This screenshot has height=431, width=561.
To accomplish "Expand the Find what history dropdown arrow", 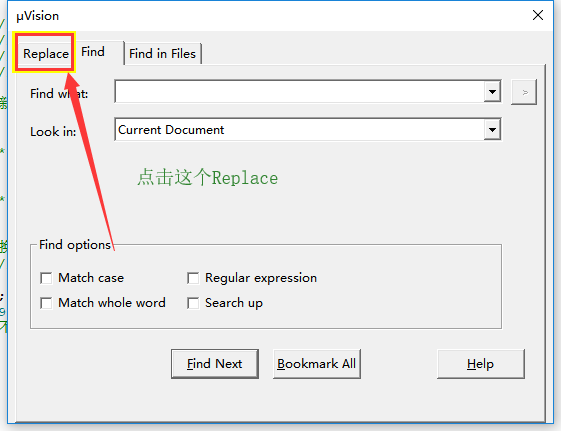I will [492, 92].
